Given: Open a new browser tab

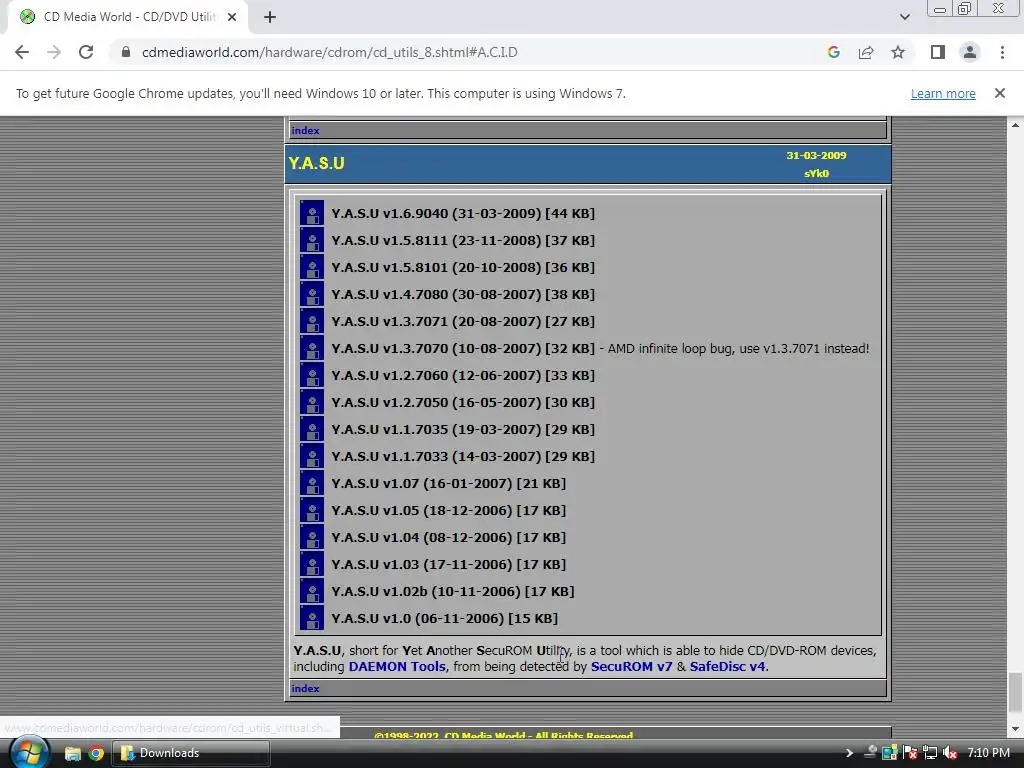Looking at the screenshot, I should [270, 17].
